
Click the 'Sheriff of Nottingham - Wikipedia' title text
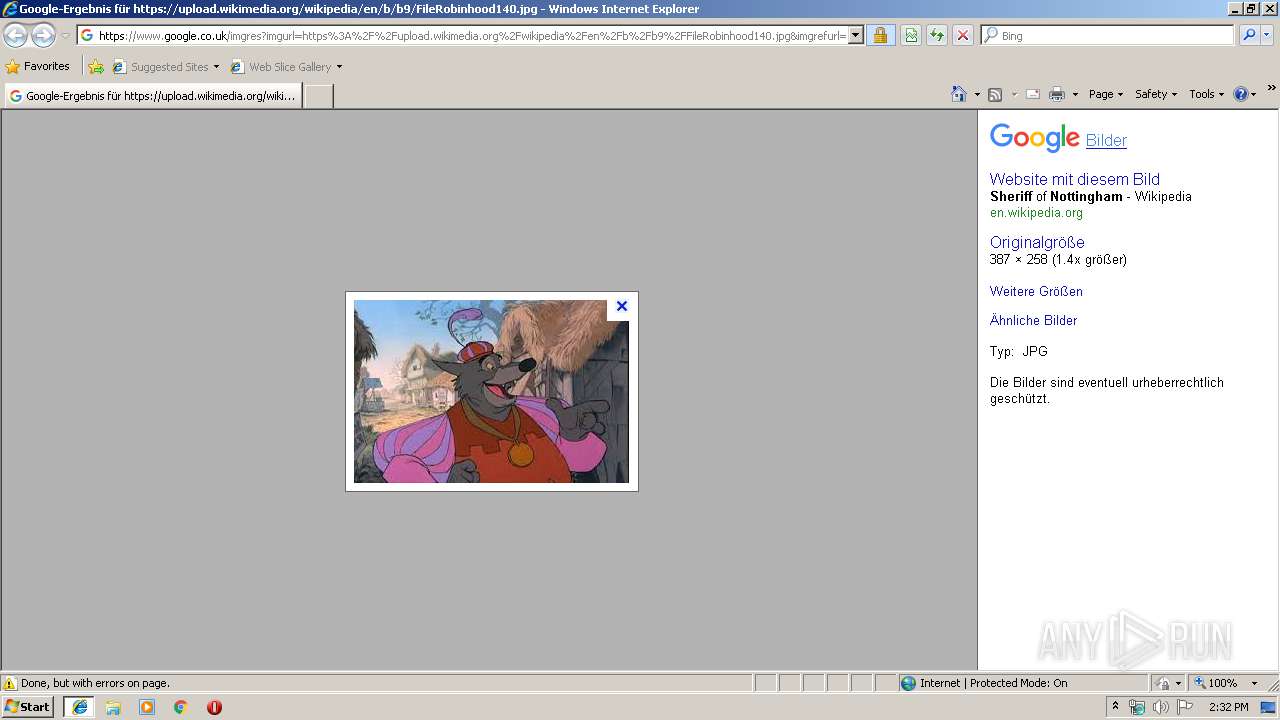[1090, 197]
